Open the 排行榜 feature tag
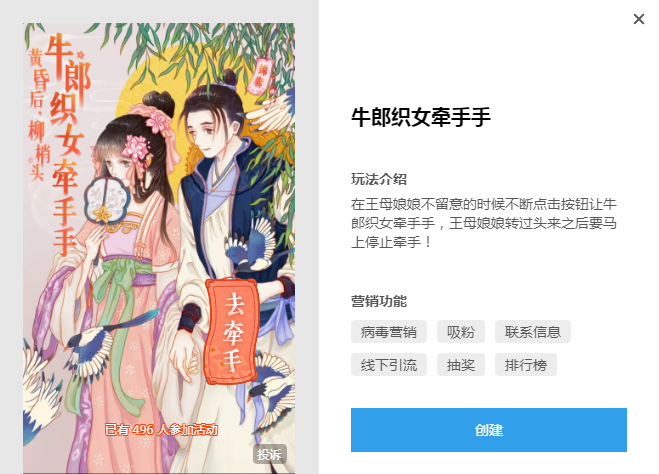 click(x=526, y=365)
